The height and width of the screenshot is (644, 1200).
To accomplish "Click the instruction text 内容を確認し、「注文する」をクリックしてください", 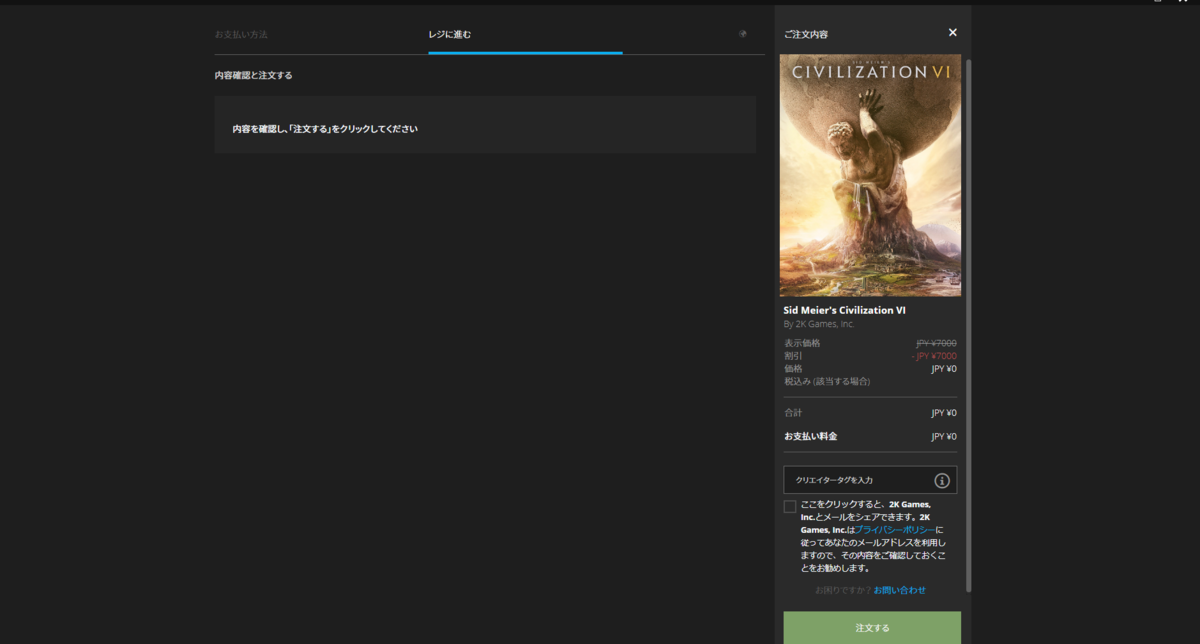I will point(325,129).
